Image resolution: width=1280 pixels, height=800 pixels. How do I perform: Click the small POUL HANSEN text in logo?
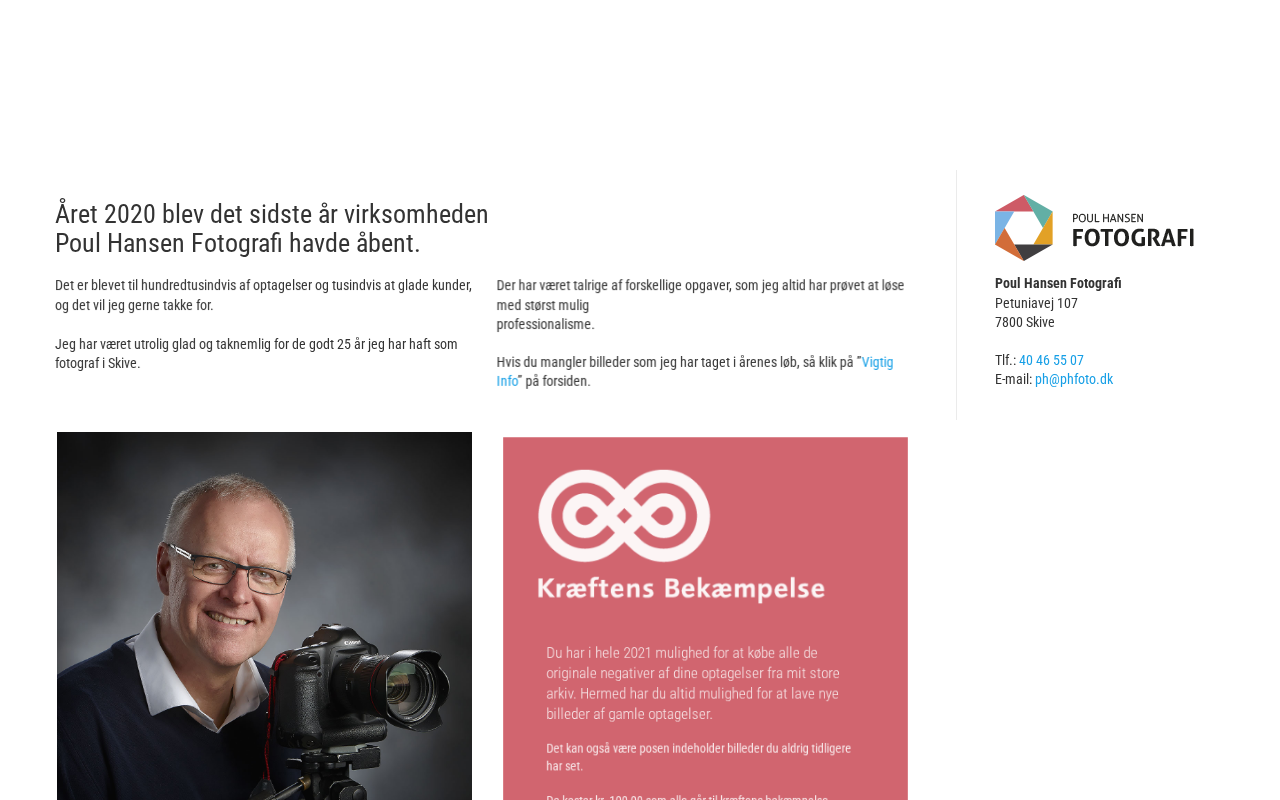pyautogui.click(x=1108, y=218)
